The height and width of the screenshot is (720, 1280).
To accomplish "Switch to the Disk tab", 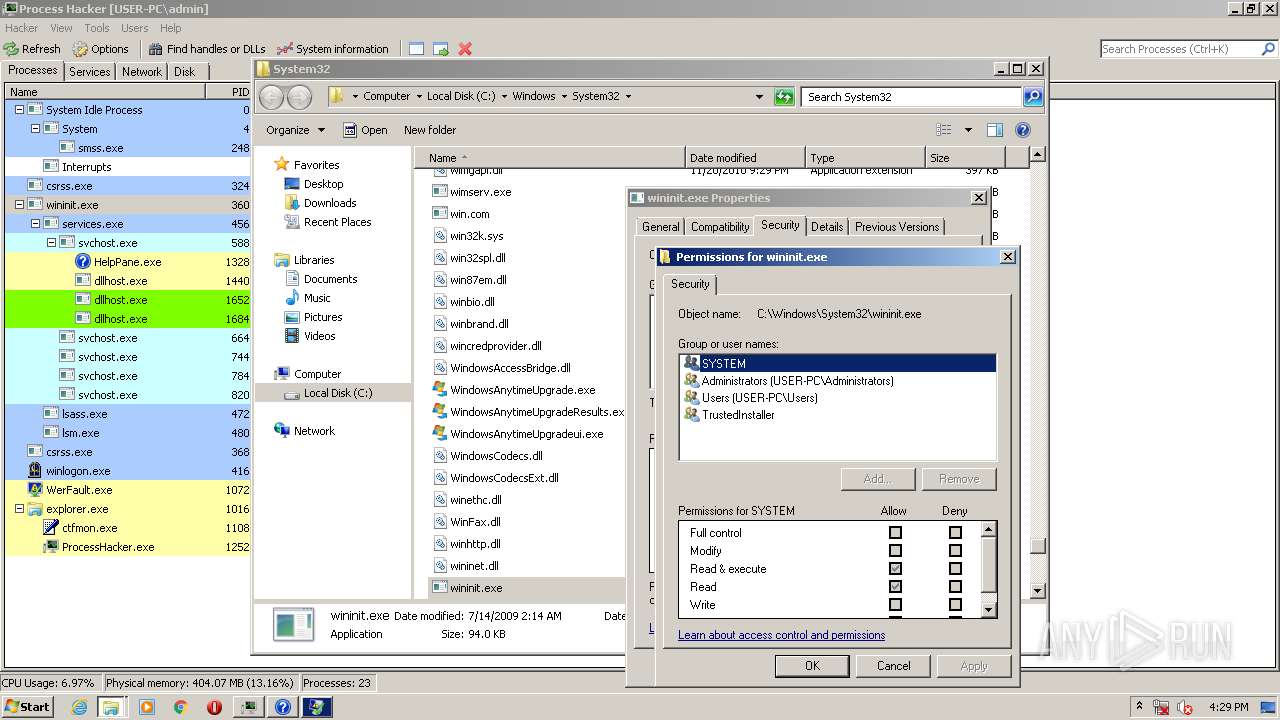I will pos(184,72).
